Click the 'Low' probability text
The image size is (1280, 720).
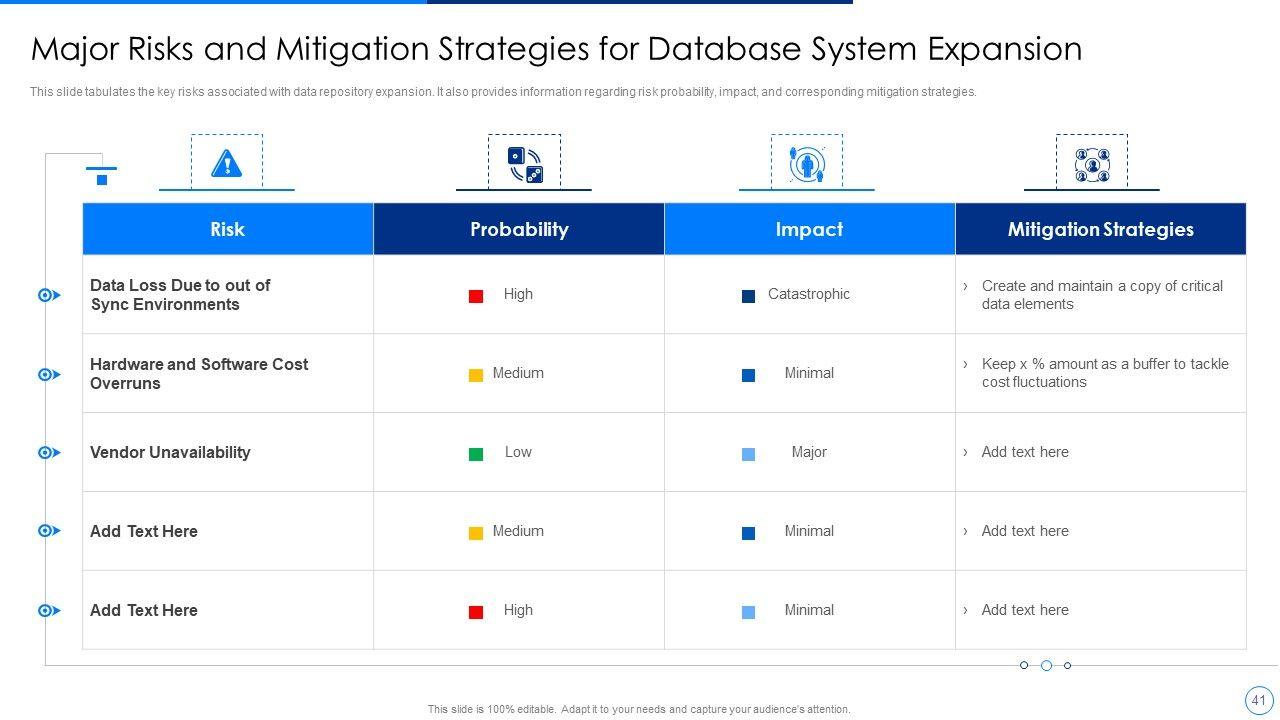[518, 452]
